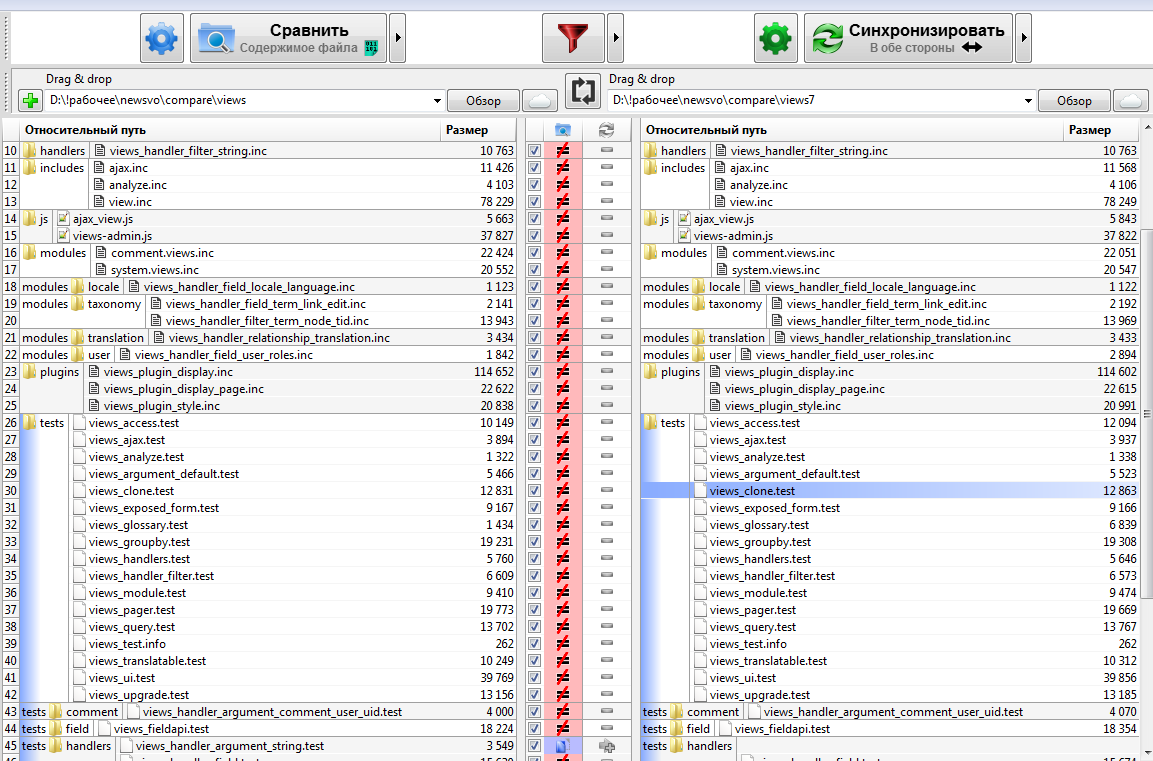Select left views_handler_field_user_roles.inc row
Screen dimensions: 1153x761
(268, 354)
